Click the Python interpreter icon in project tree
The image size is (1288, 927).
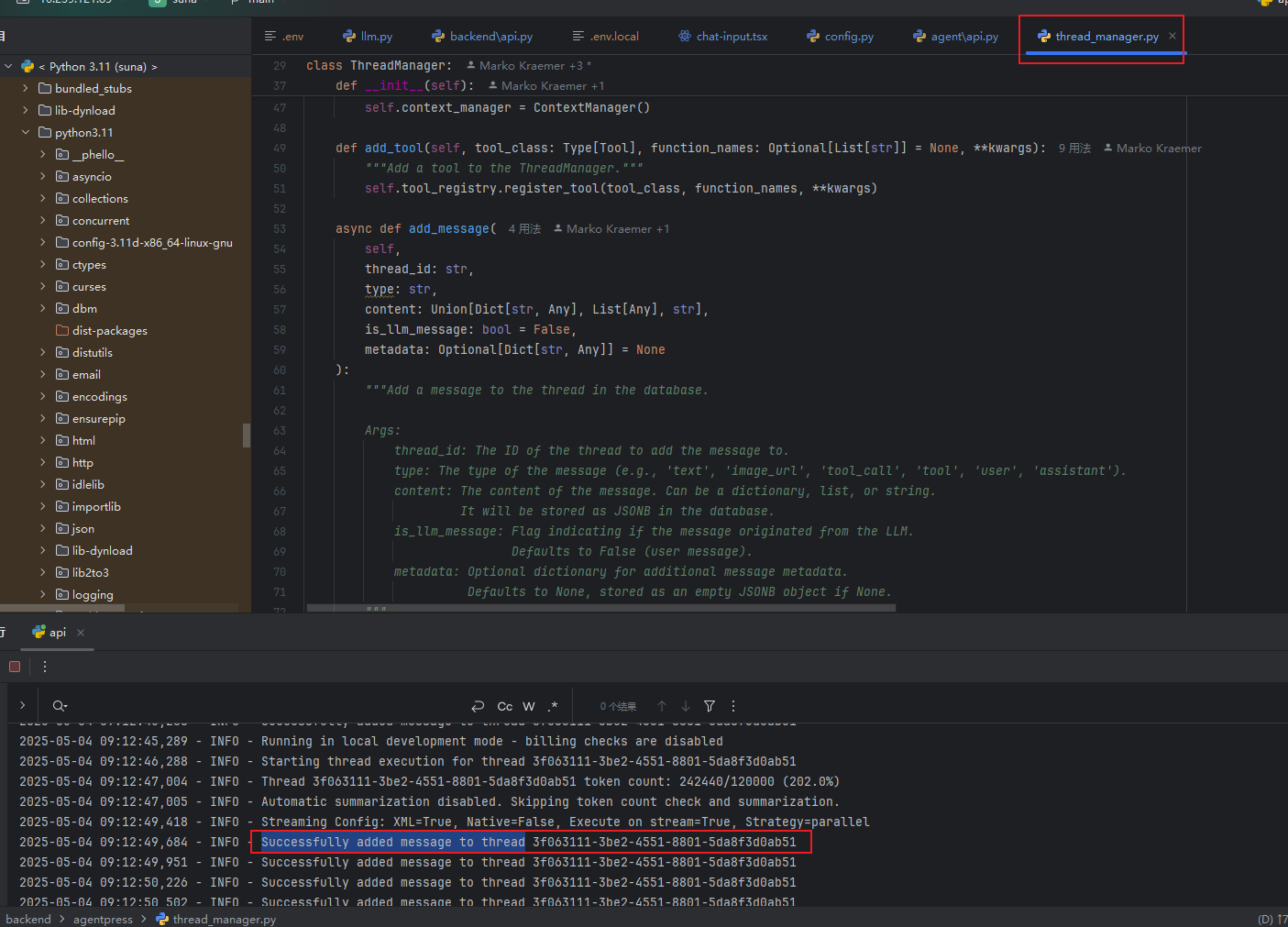pos(28,66)
